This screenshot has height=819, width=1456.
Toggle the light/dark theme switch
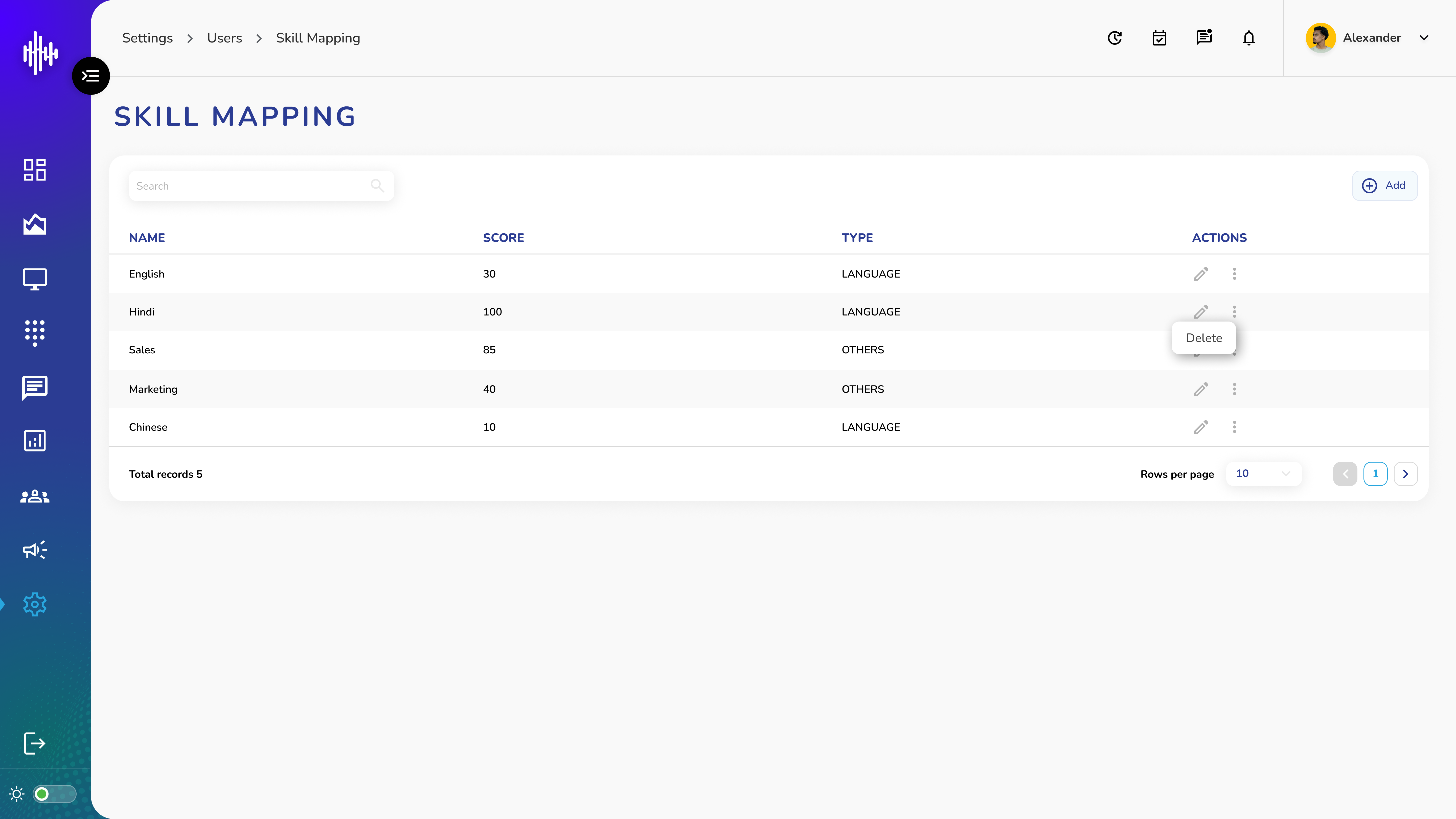54,794
